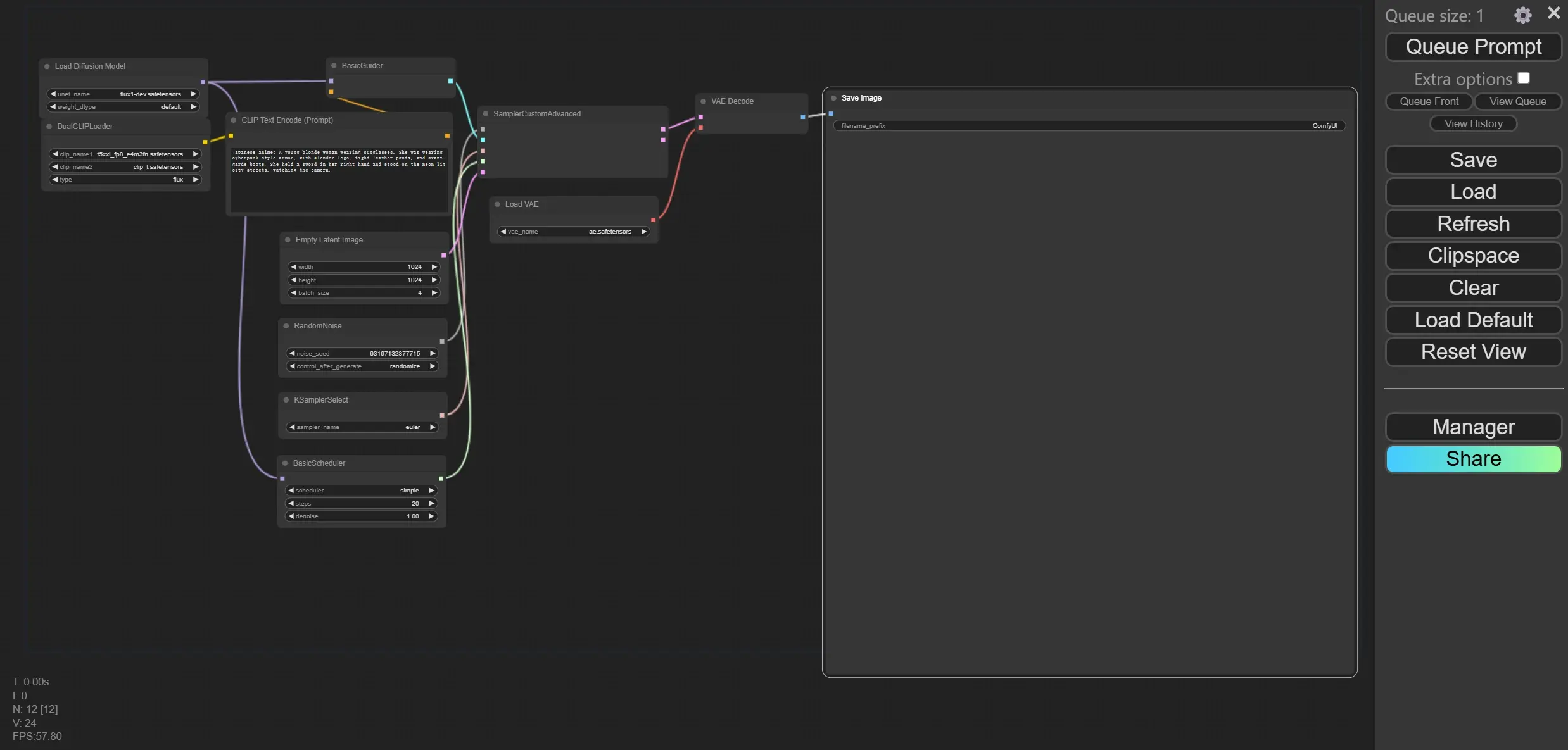Screen dimensions: 1568x750
Task: Close the queue menu panel
Action: pos(1553,13)
